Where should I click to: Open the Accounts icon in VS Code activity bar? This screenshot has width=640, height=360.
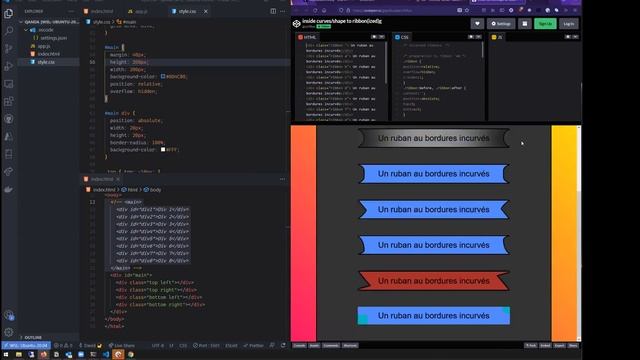[9, 315]
